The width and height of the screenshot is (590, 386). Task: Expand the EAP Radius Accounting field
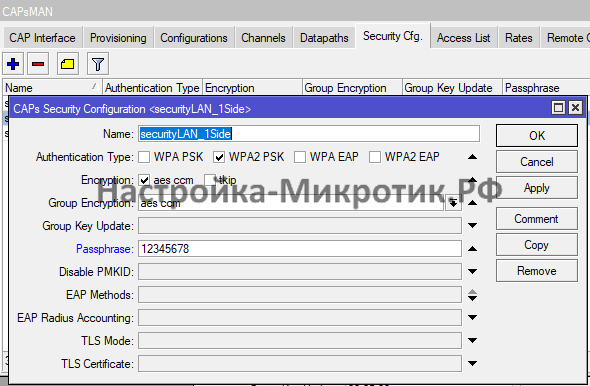(472, 318)
